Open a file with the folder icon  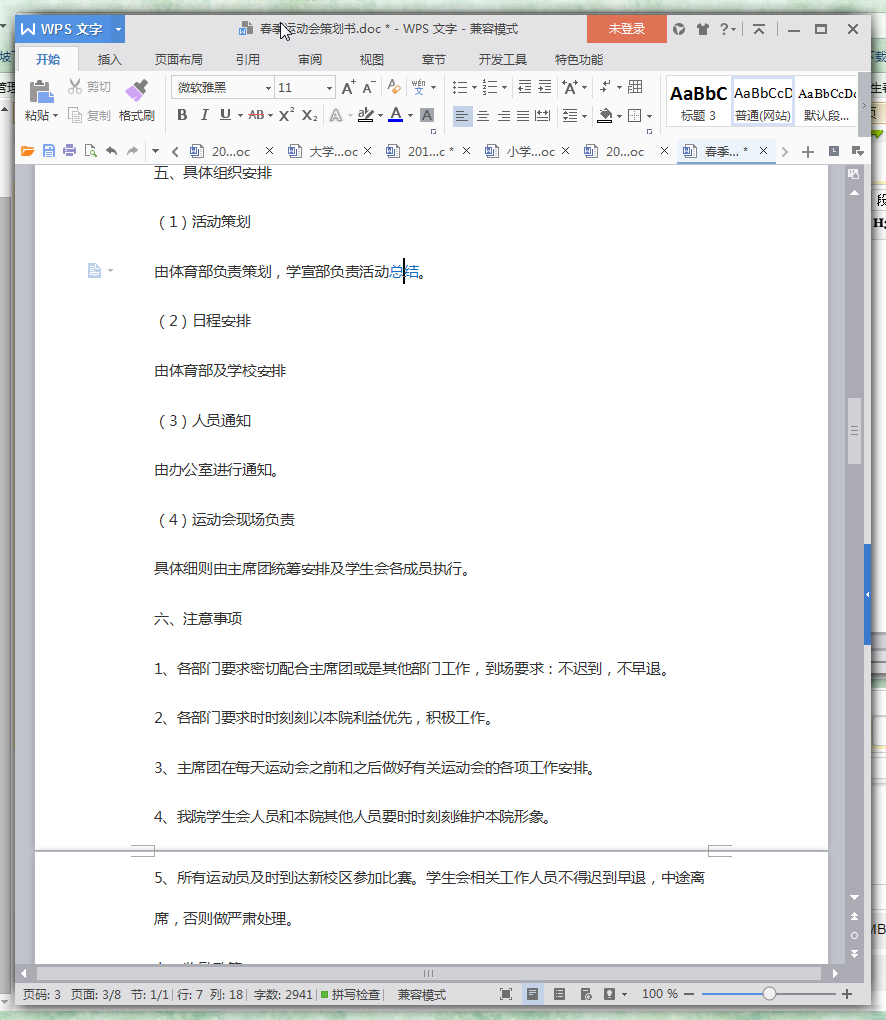pyautogui.click(x=27, y=151)
